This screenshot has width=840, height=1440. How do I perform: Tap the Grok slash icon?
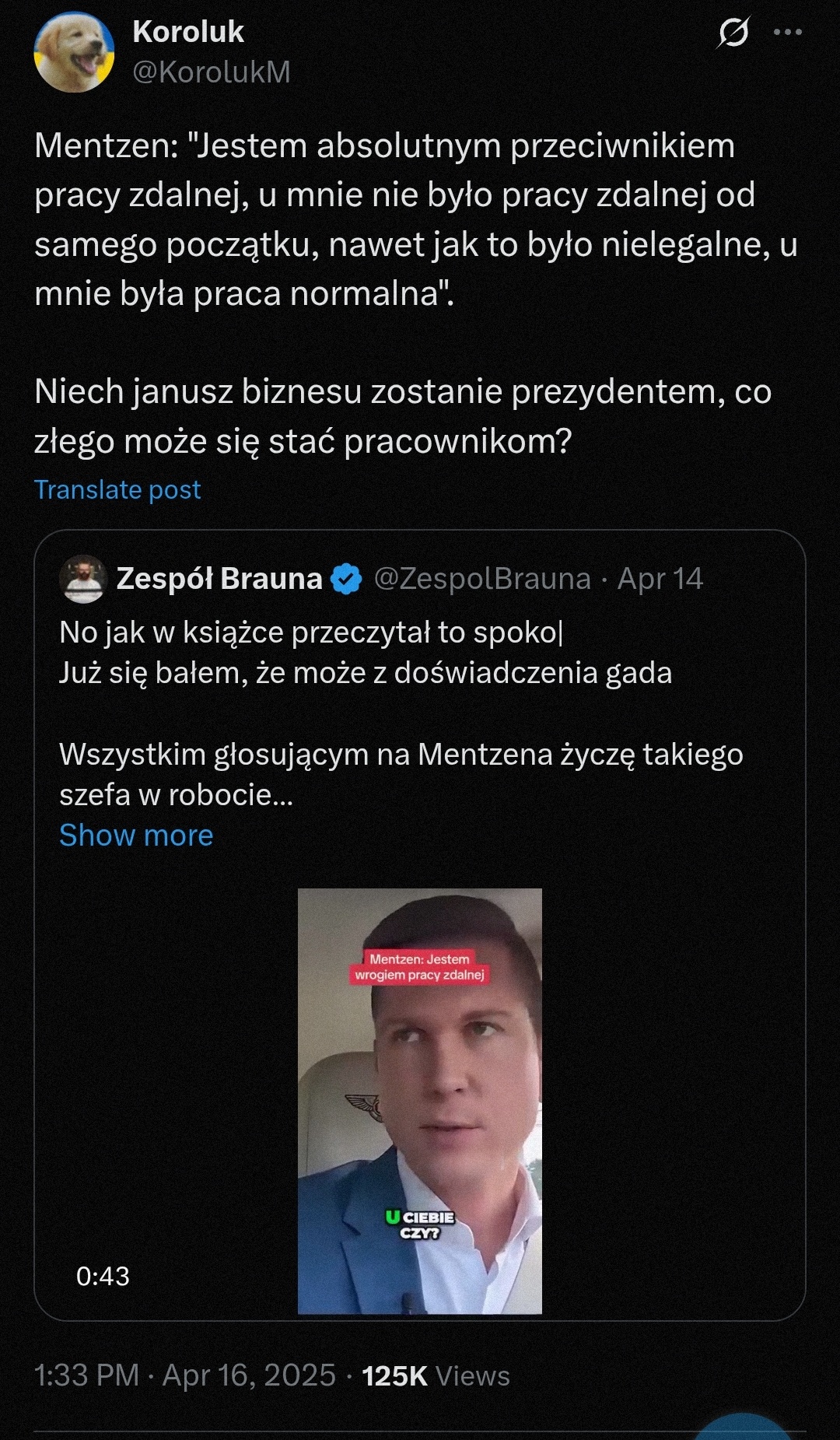733,32
